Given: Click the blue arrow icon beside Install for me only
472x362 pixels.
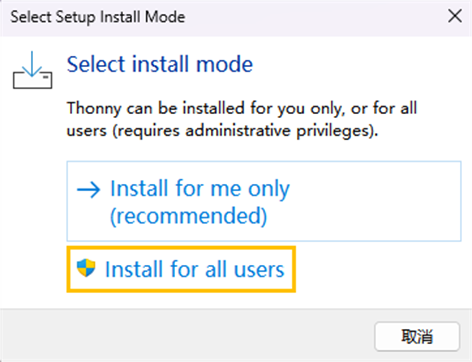Looking at the screenshot, I should pyautogui.click(x=88, y=190).
